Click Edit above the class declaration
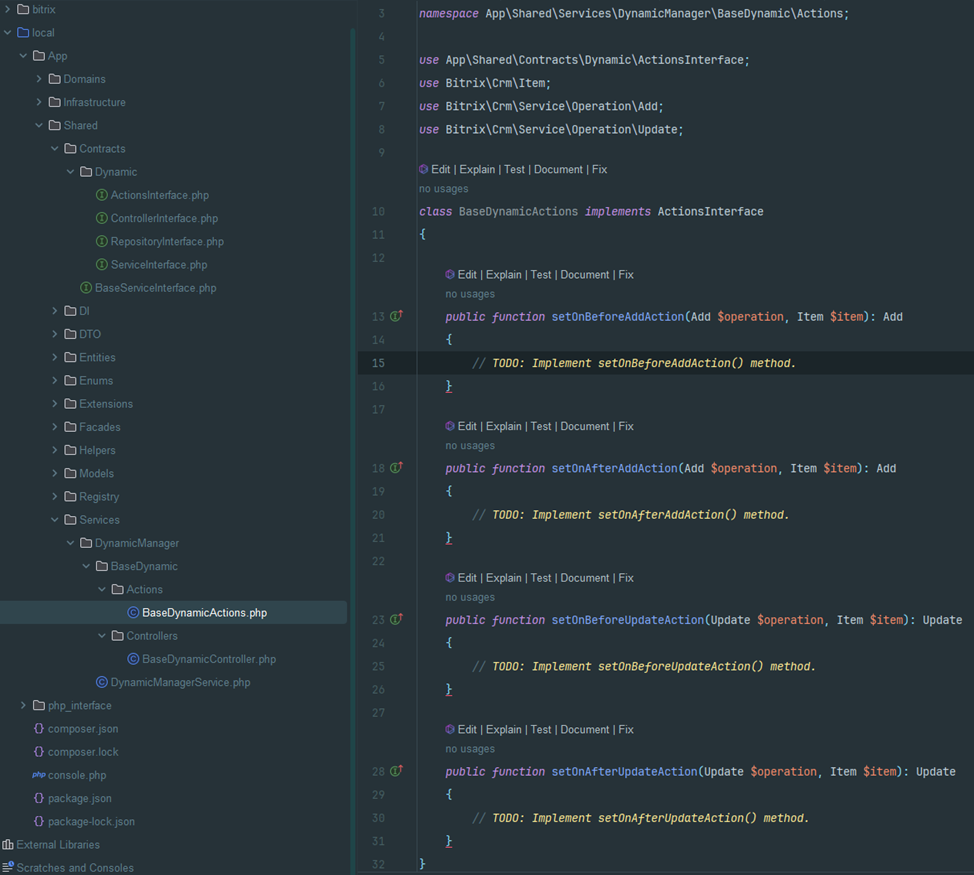The height and width of the screenshot is (875, 974). 440,169
